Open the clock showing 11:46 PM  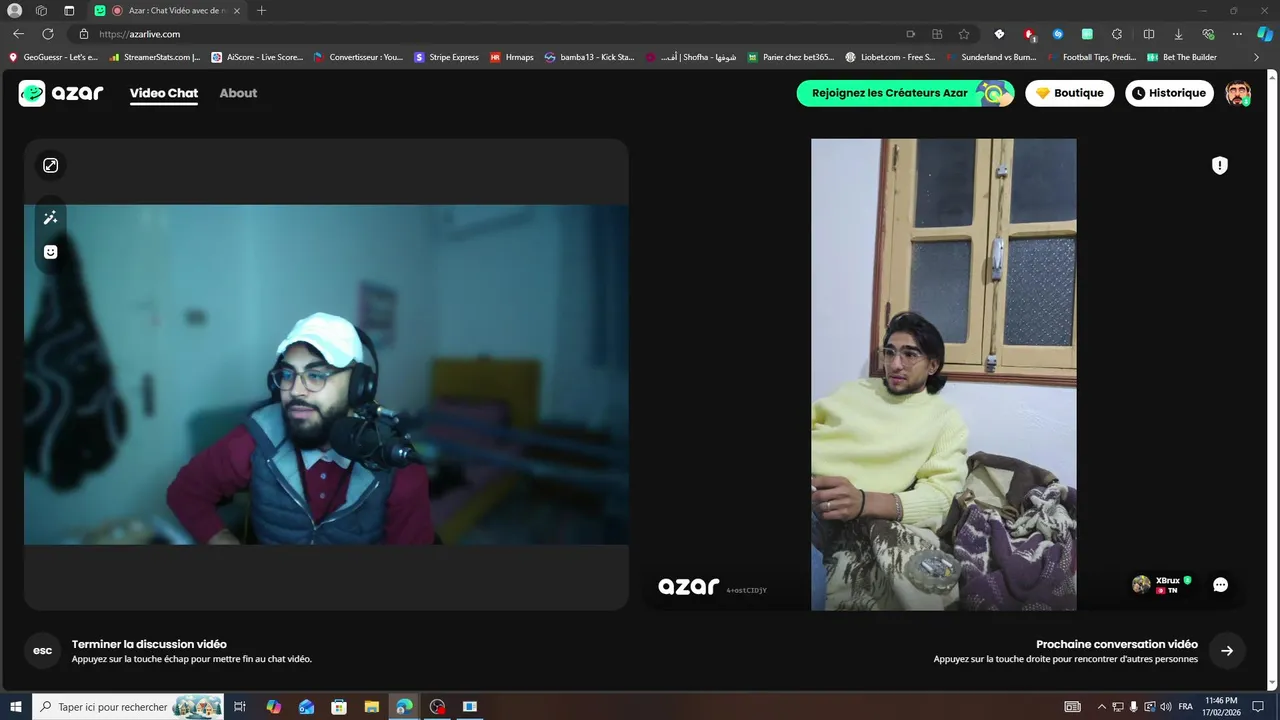(1221, 707)
